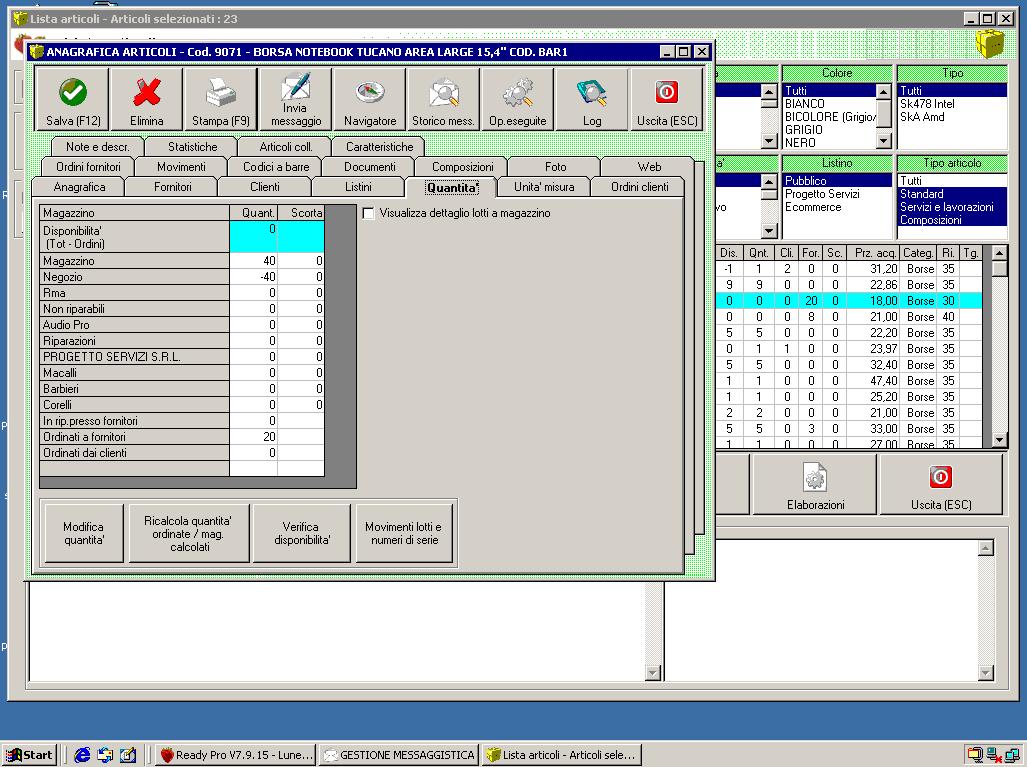Viewport: 1027px width, 767px height.
Task: Click Modifica quantita' button
Action: 83,533
